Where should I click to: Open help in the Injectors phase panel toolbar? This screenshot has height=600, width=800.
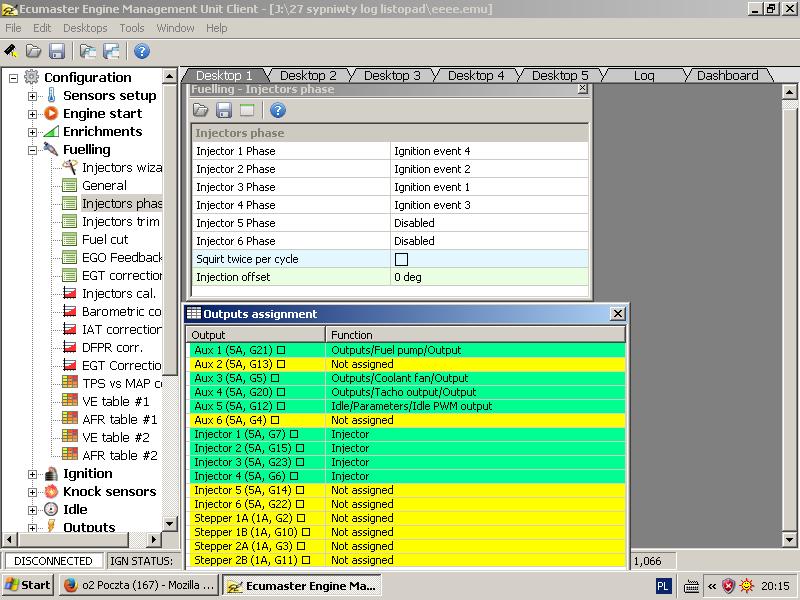point(278,111)
